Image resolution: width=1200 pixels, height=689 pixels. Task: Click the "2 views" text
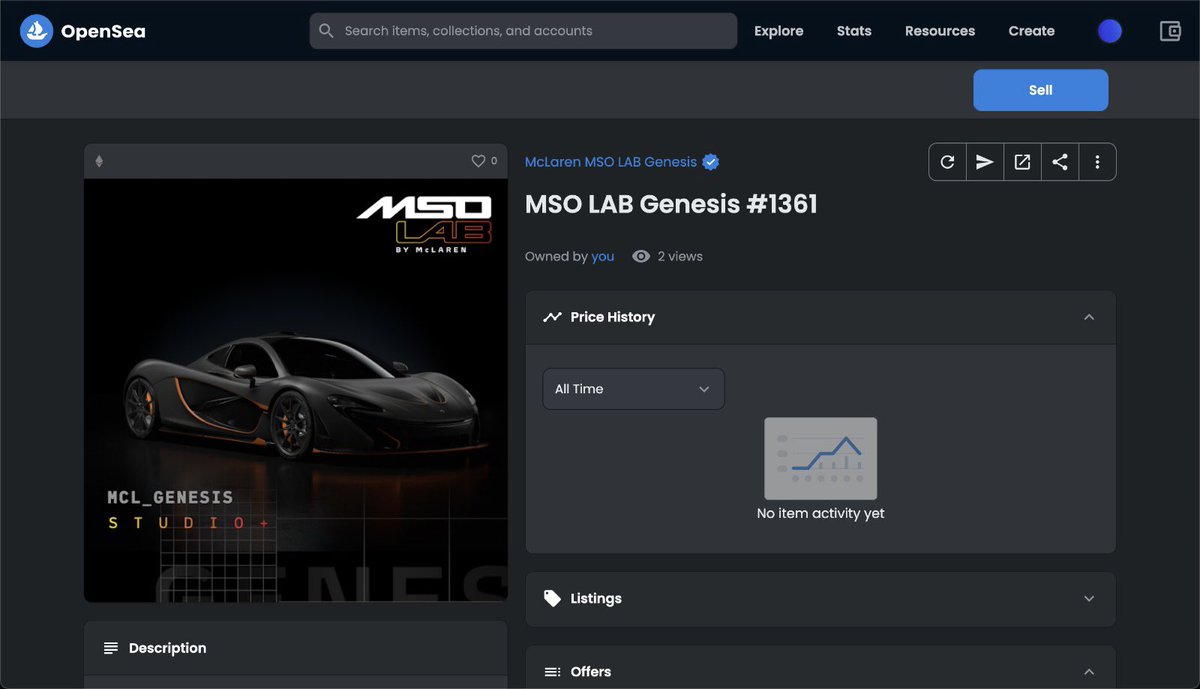click(x=680, y=257)
